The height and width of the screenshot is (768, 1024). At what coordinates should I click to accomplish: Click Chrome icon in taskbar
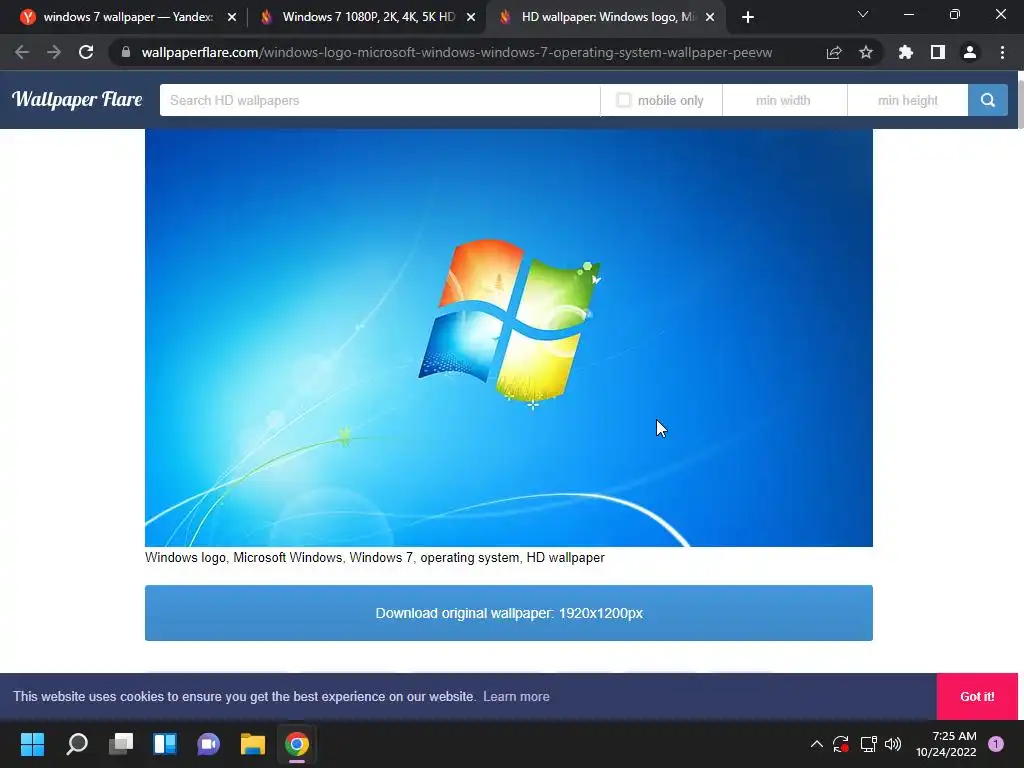(296, 744)
